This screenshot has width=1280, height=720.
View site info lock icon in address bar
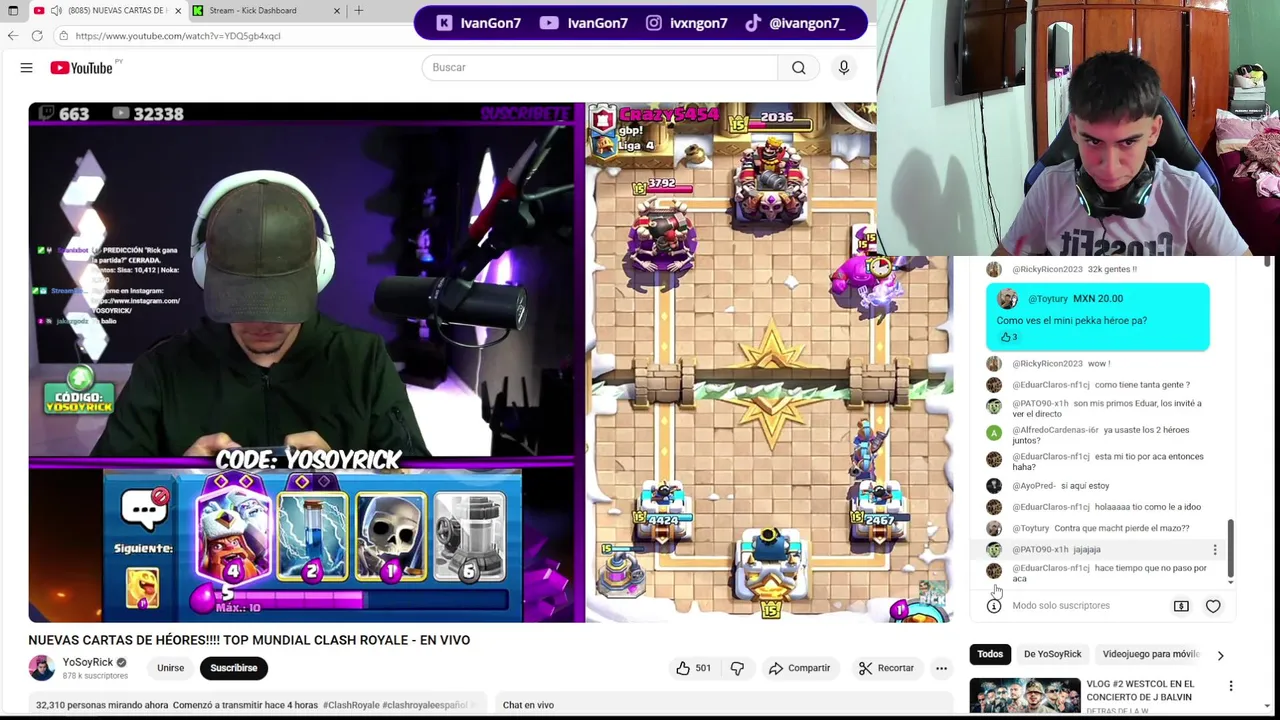(x=63, y=35)
